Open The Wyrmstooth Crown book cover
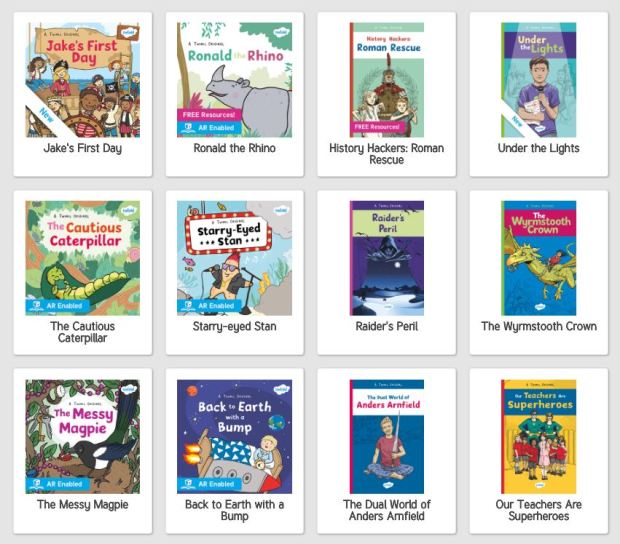Screen dimensions: 620x544 coord(539,258)
